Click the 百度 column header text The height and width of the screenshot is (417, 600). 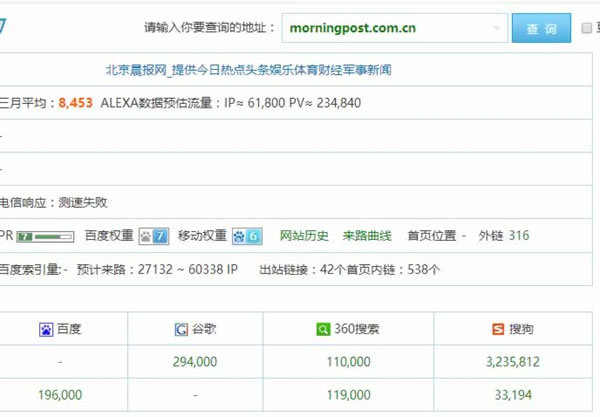(69, 329)
